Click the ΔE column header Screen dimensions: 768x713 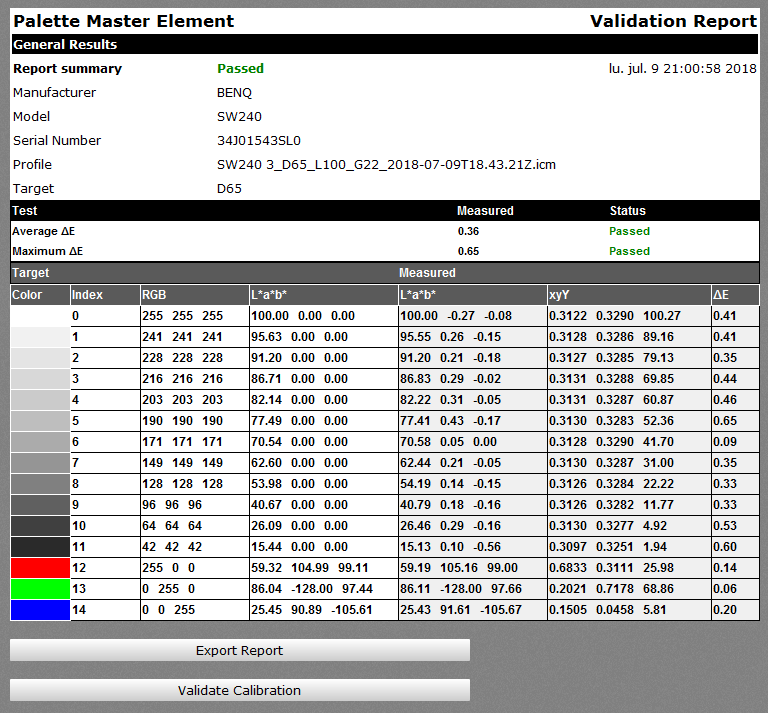point(722,295)
